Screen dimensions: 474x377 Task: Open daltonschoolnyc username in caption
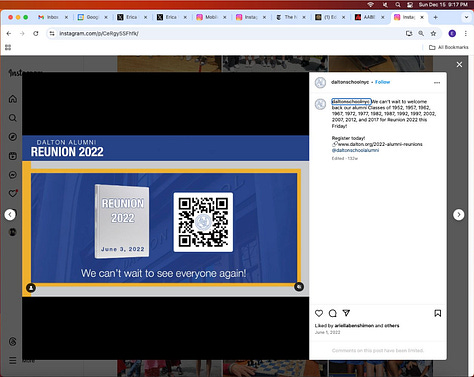[351, 101]
